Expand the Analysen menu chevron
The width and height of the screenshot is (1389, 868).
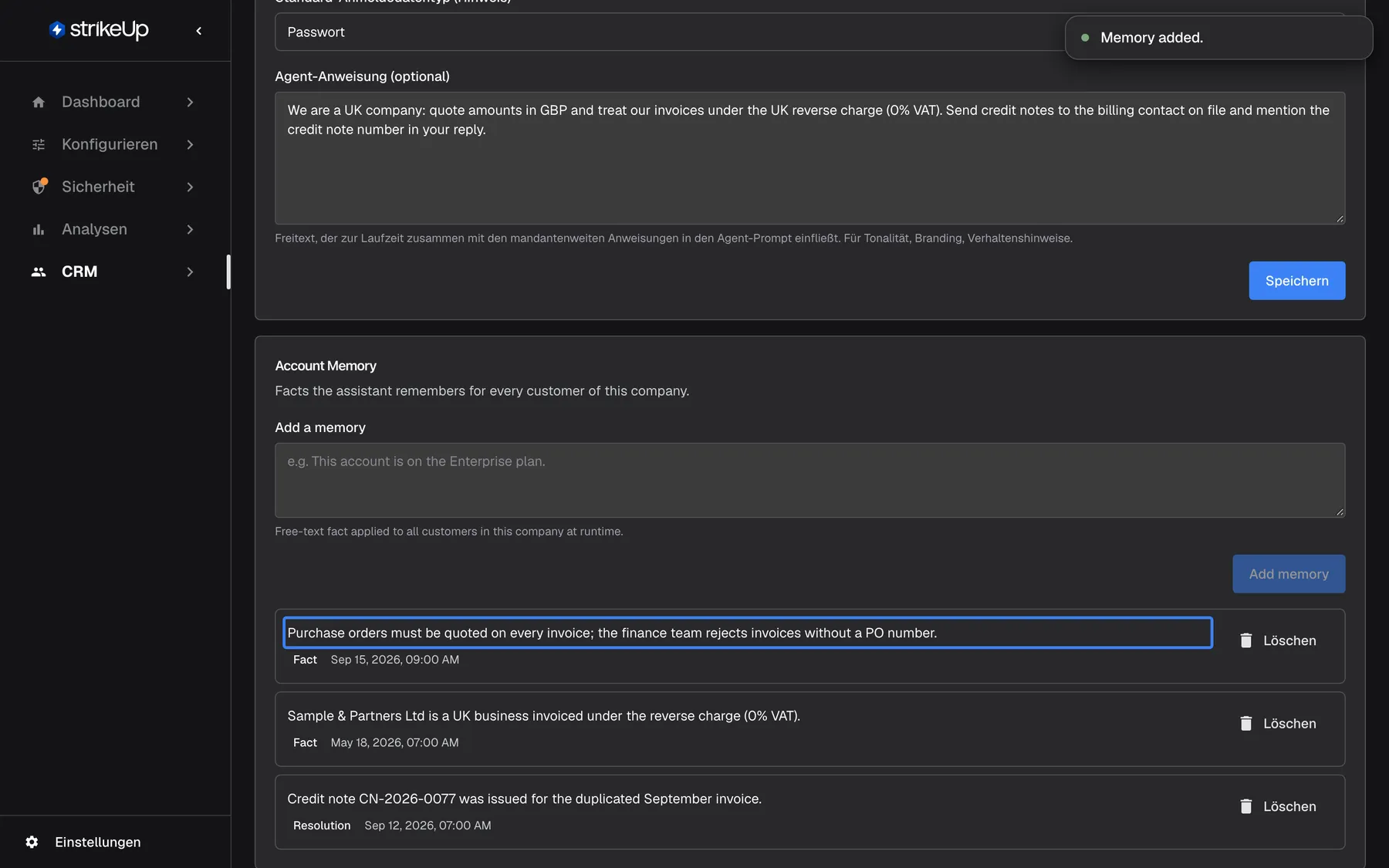190,229
